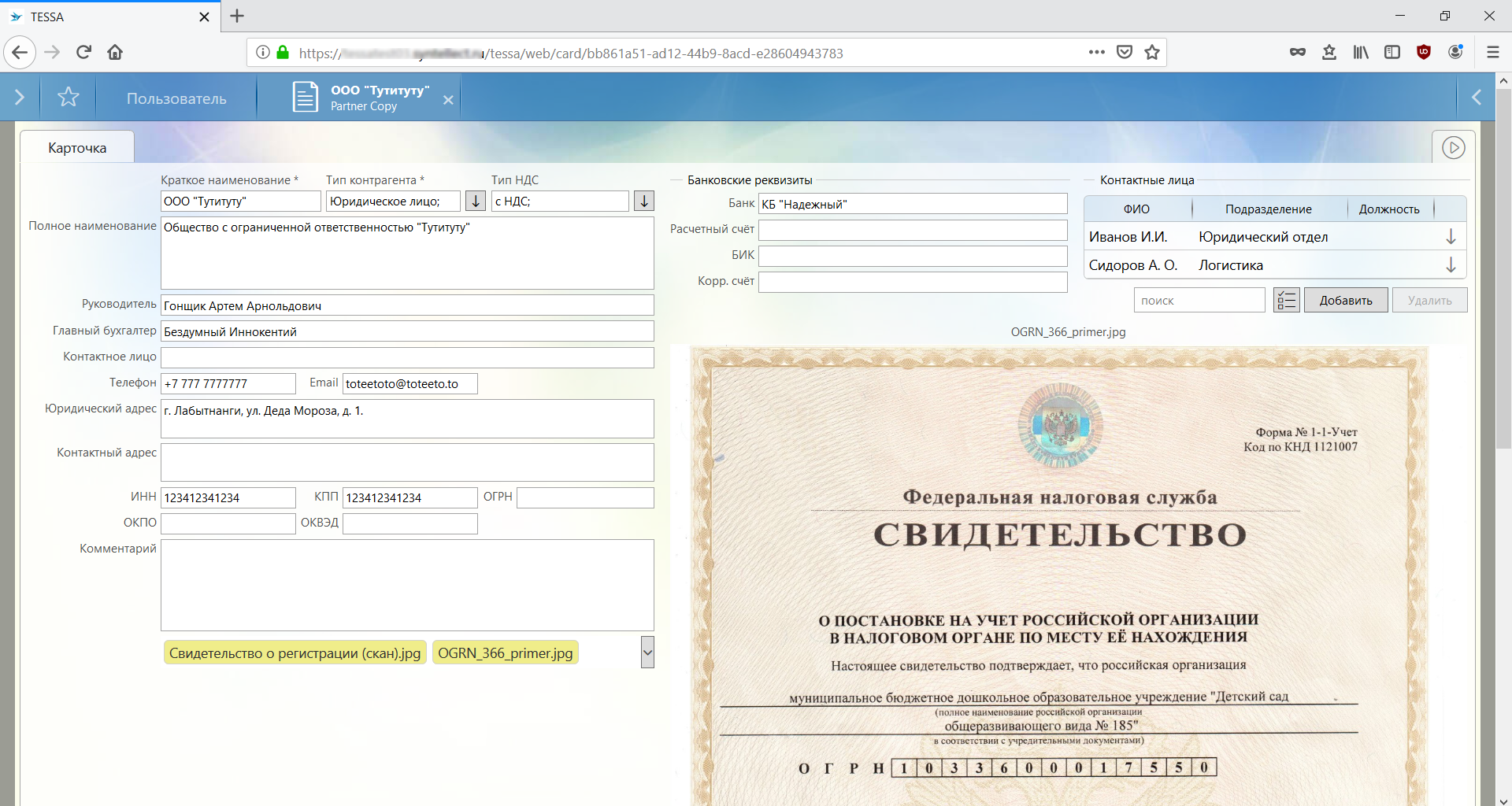Open the Тип контрагента dropdown arrow
Screen dimensions: 1512x806
coord(476,201)
